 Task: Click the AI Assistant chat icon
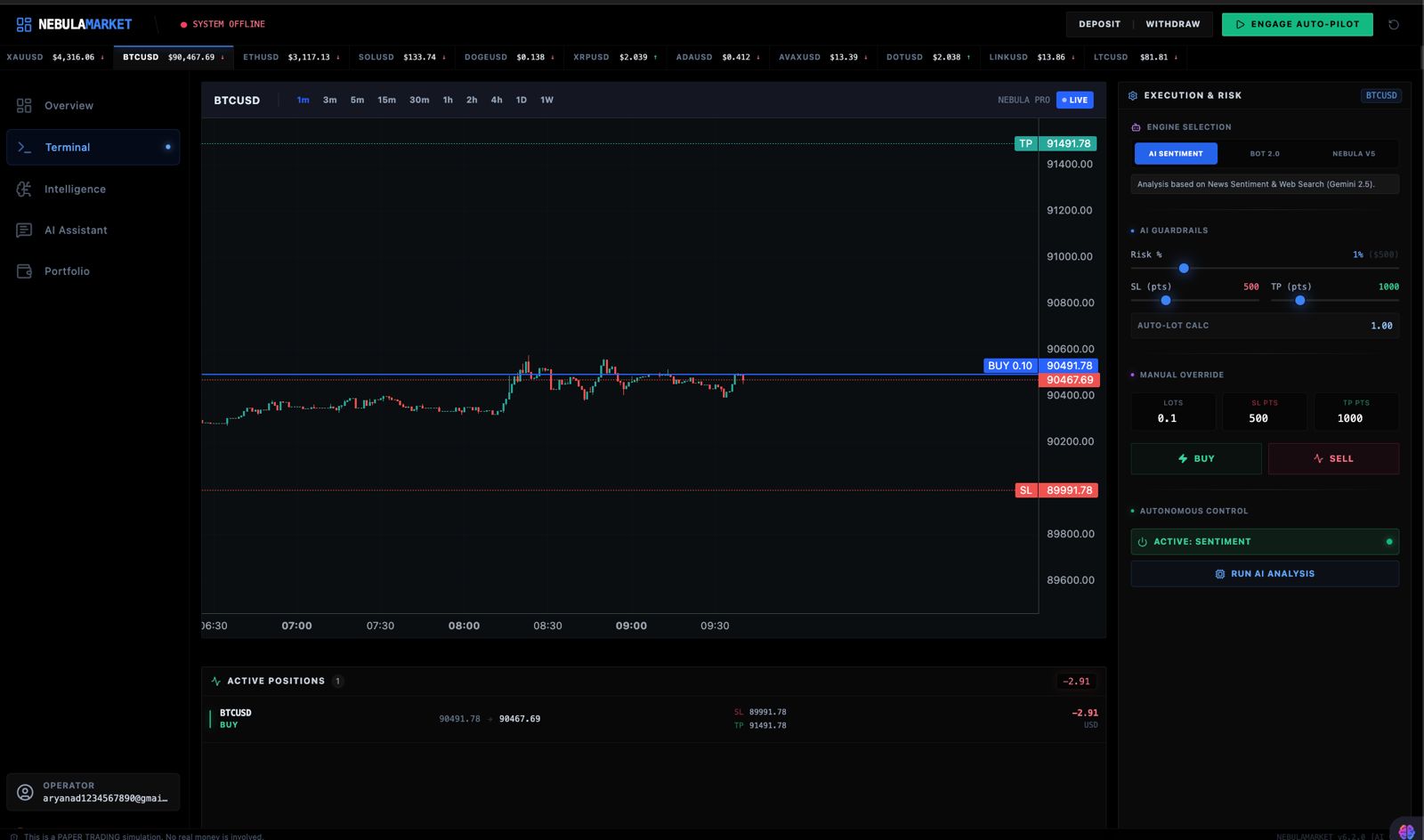click(24, 230)
